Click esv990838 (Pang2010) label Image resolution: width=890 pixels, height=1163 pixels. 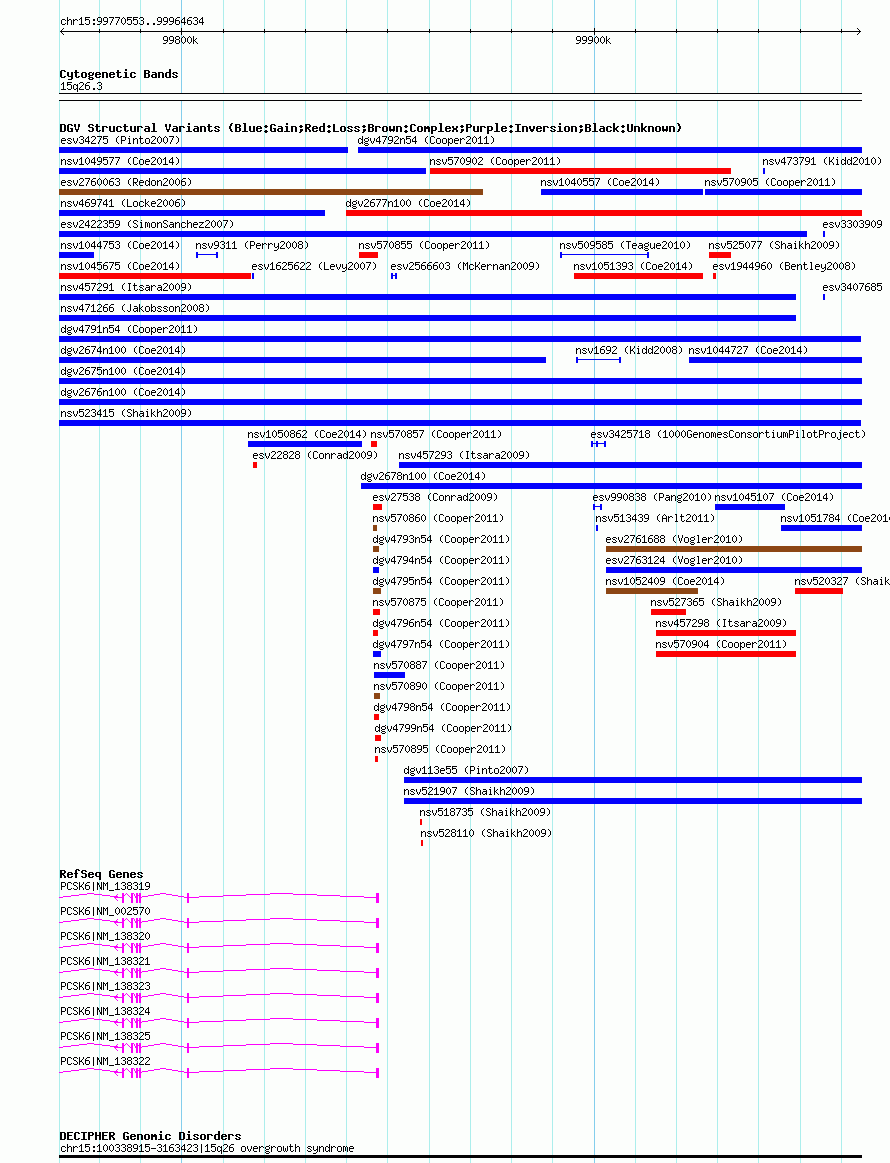coord(653,497)
